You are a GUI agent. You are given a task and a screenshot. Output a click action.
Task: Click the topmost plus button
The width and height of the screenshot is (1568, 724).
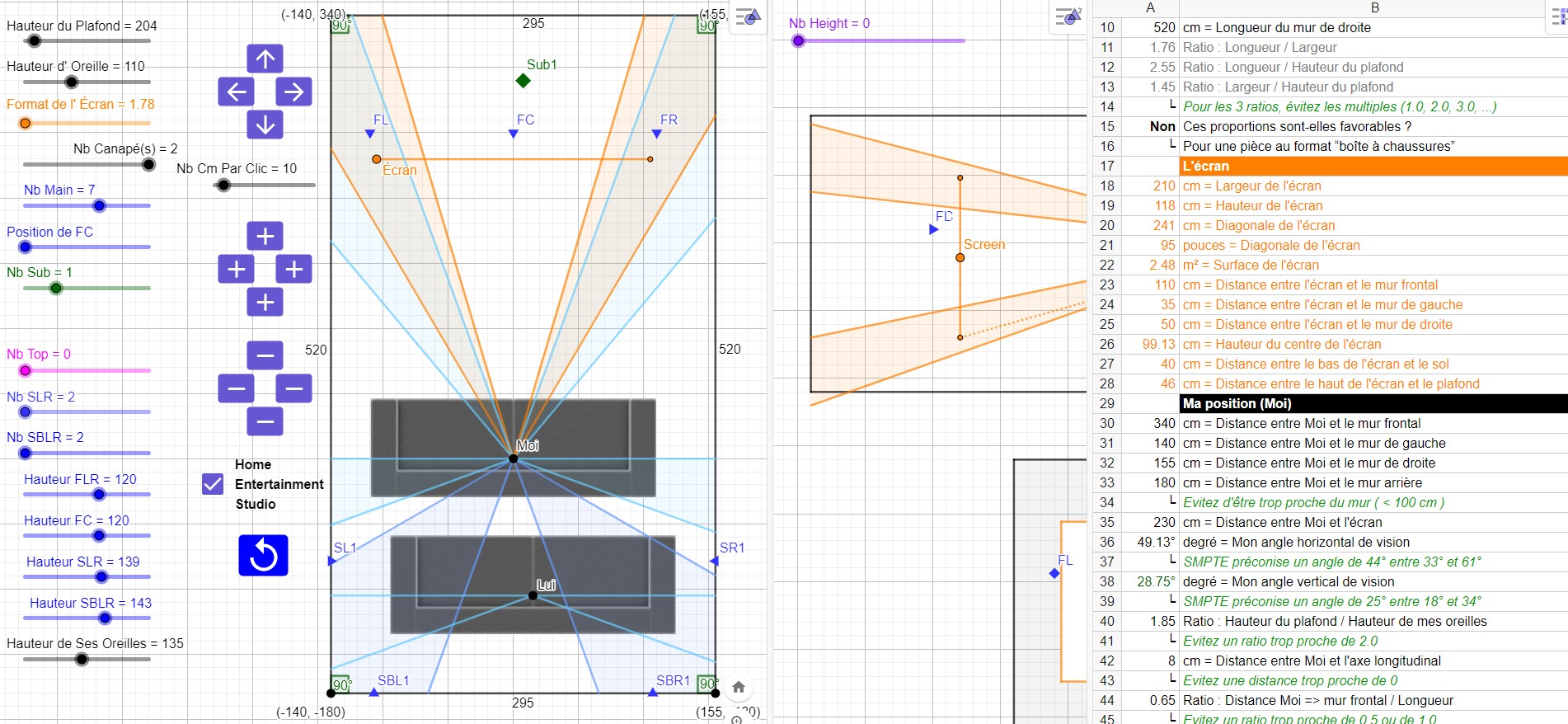click(265, 237)
